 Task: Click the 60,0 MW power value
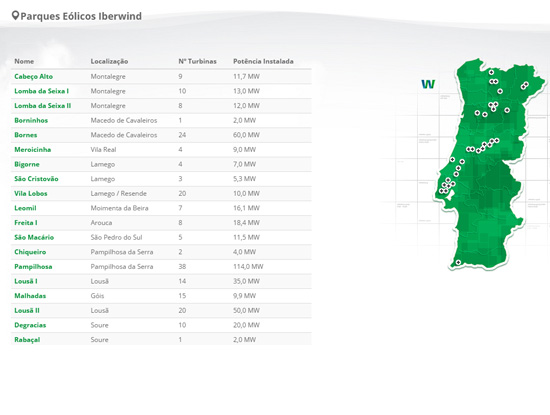246,135
